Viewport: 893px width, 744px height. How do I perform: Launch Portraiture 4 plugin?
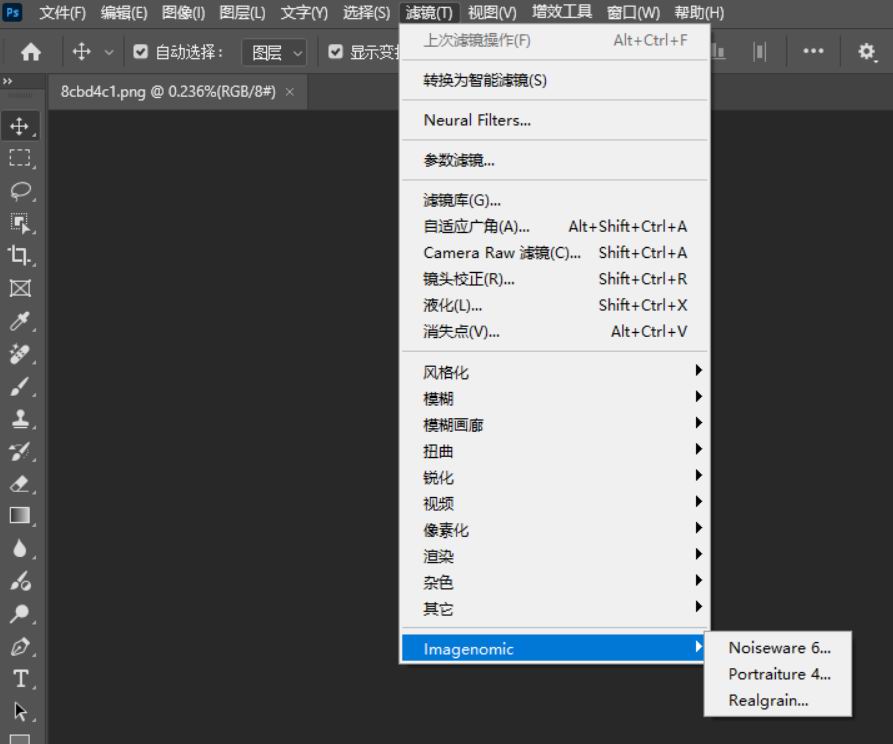point(779,674)
